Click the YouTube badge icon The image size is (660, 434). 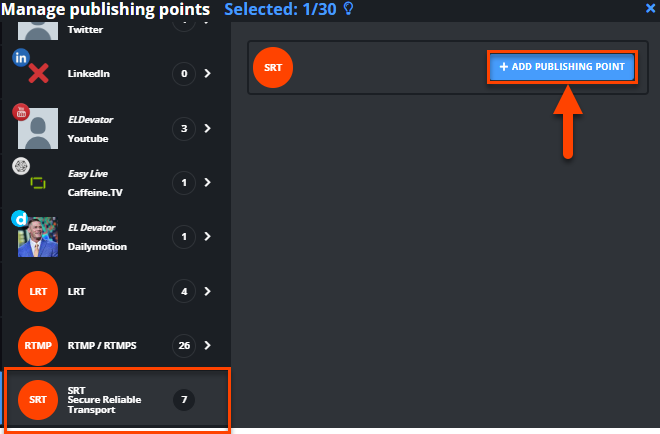coord(21,112)
